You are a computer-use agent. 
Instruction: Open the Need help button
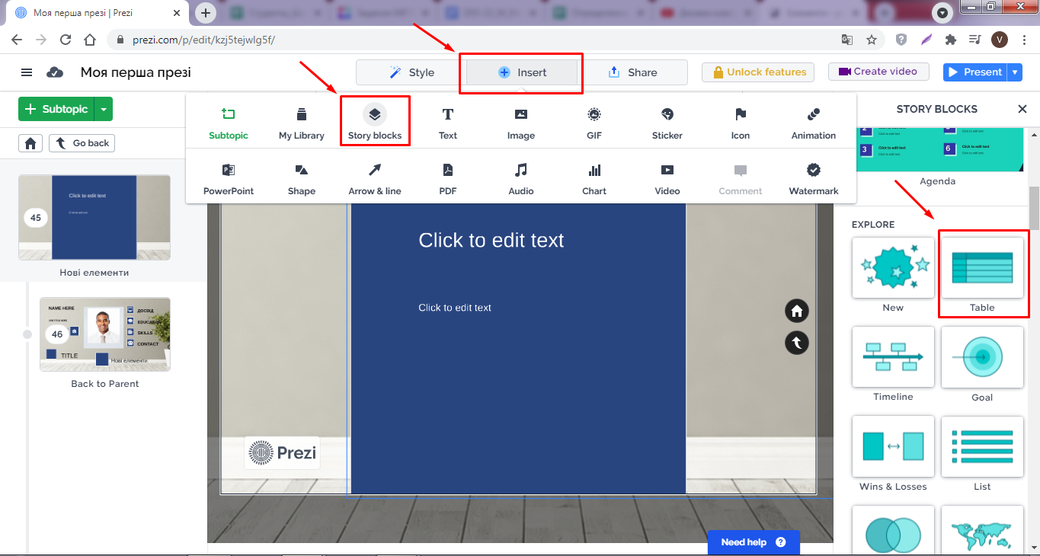tap(753, 542)
